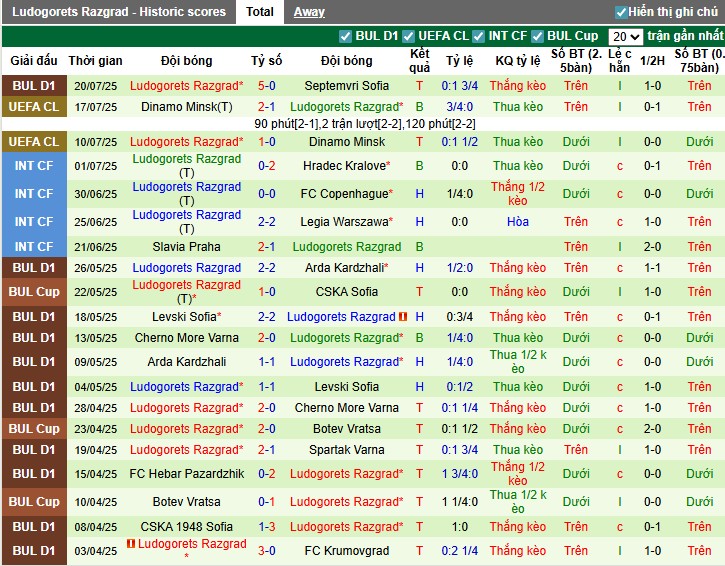The width and height of the screenshot is (725, 566).
Task: Click Cherno More Varna in the 13/05/25 row
Action: pyautogui.click(x=186, y=338)
